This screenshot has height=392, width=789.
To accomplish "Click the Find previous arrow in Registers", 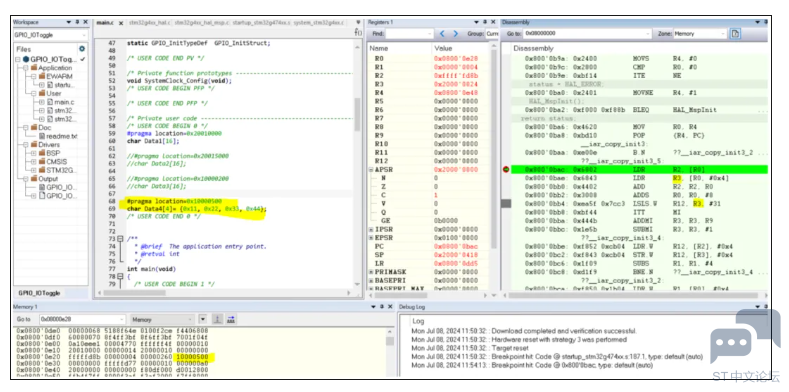I will click(443, 34).
